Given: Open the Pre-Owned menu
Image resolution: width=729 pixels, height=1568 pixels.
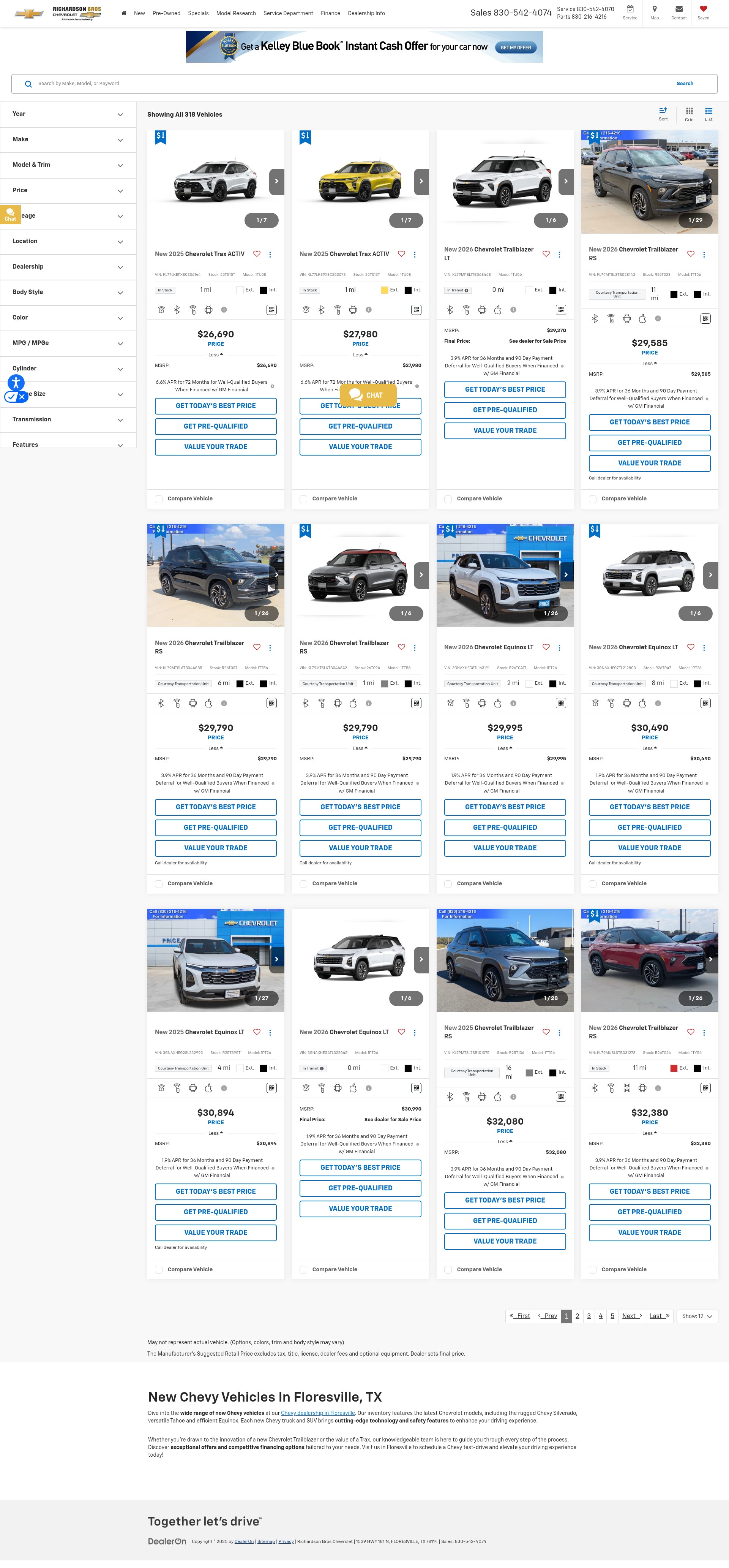Looking at the screenshot, I should [x=166, y=13].
